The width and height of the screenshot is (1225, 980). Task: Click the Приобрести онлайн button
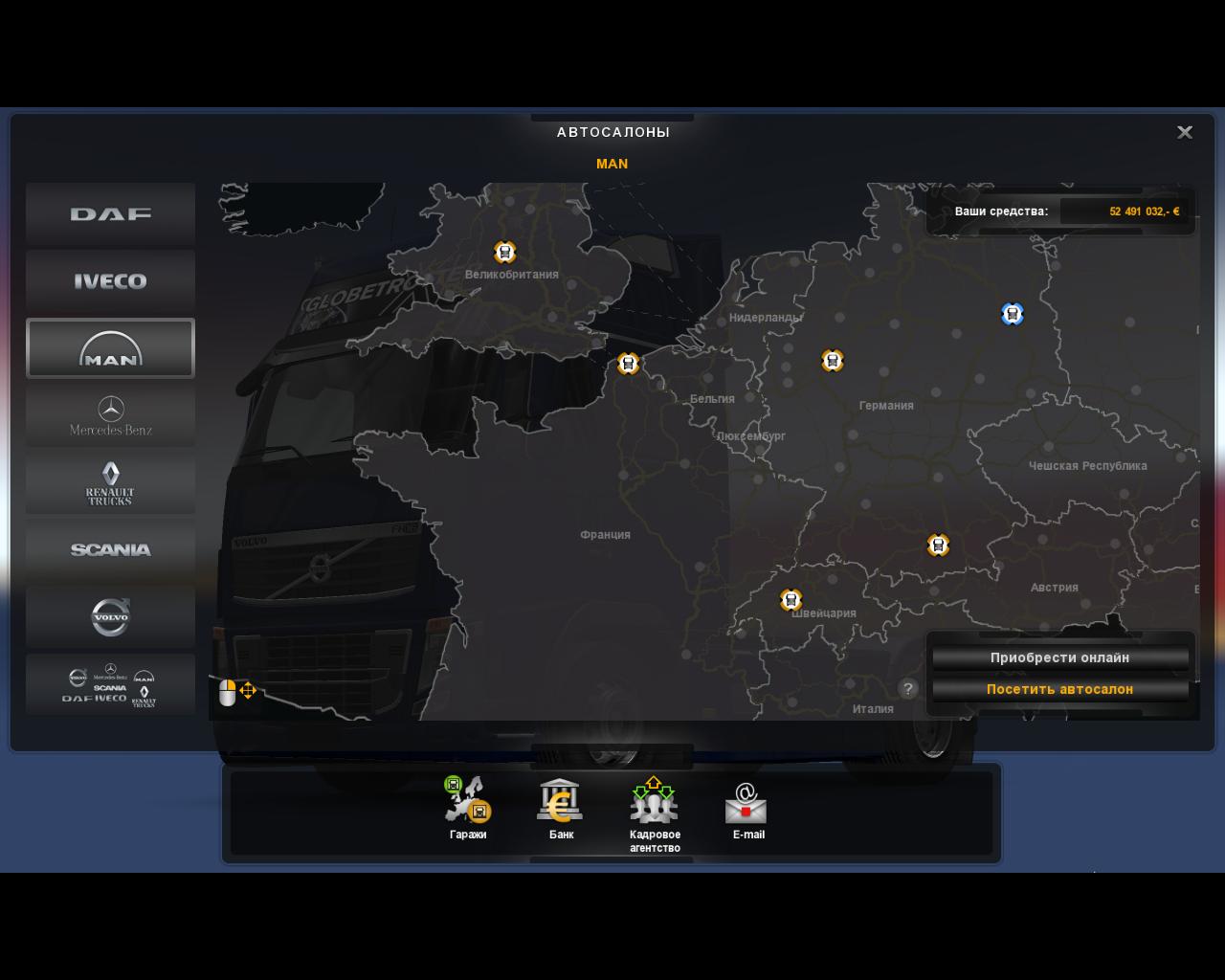[1059, 657]
